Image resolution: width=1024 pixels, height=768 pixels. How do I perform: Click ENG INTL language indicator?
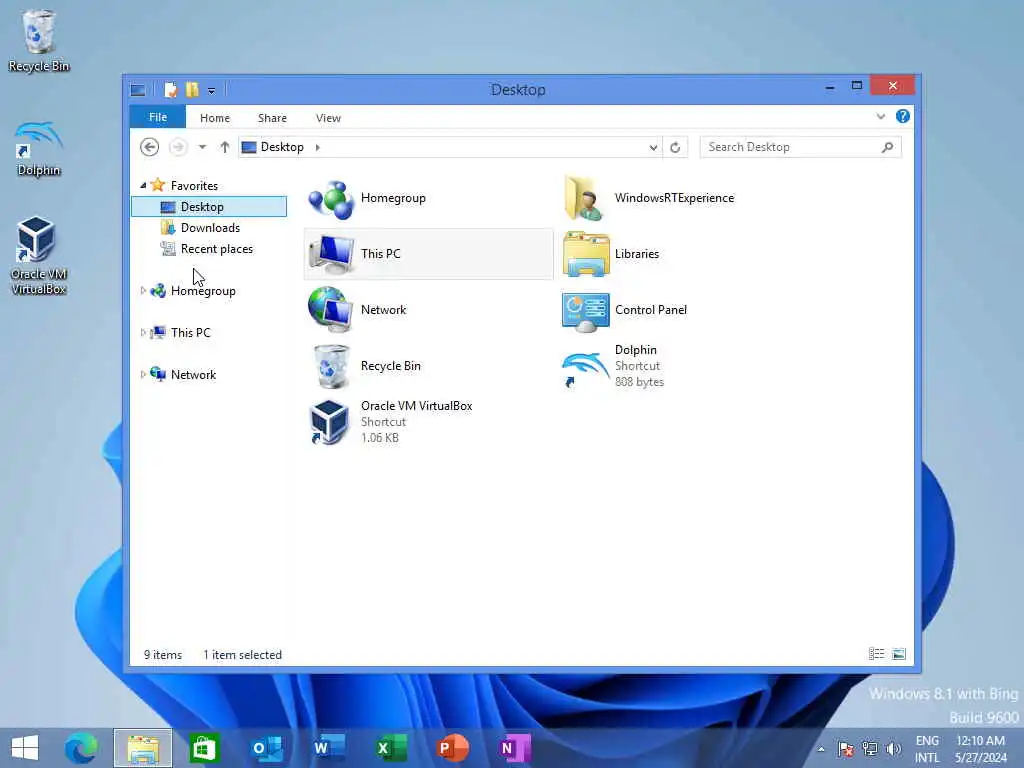point(927,749)
